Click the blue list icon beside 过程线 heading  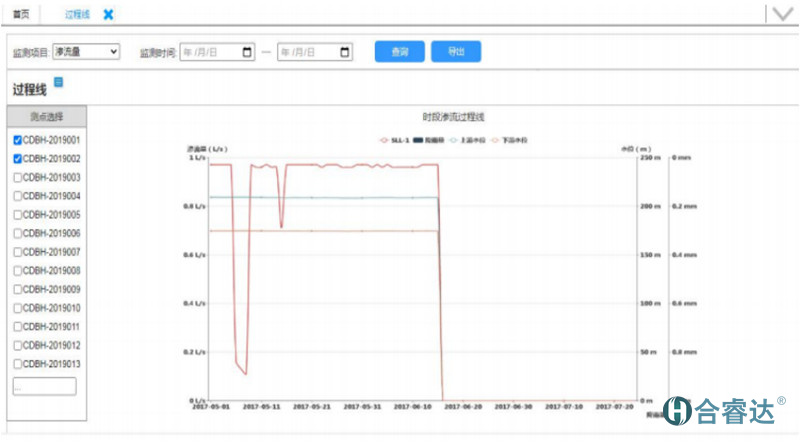[58, 83]
